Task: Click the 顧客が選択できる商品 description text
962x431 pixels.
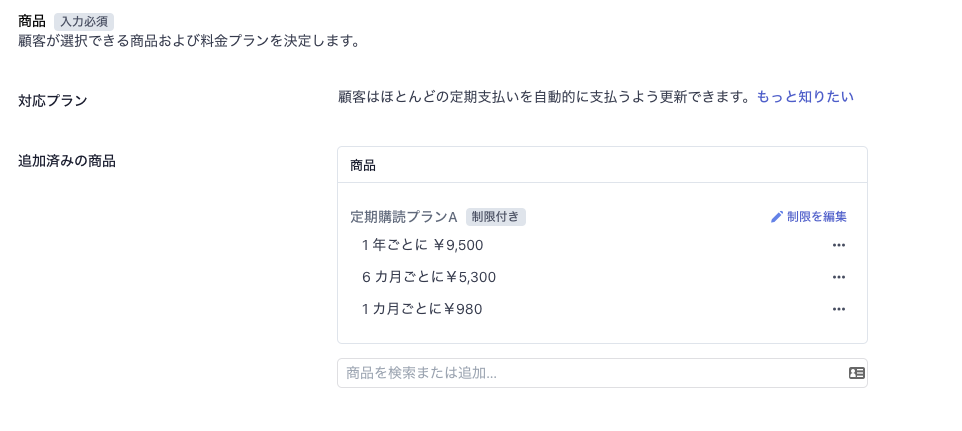Action: pos(189,41)
